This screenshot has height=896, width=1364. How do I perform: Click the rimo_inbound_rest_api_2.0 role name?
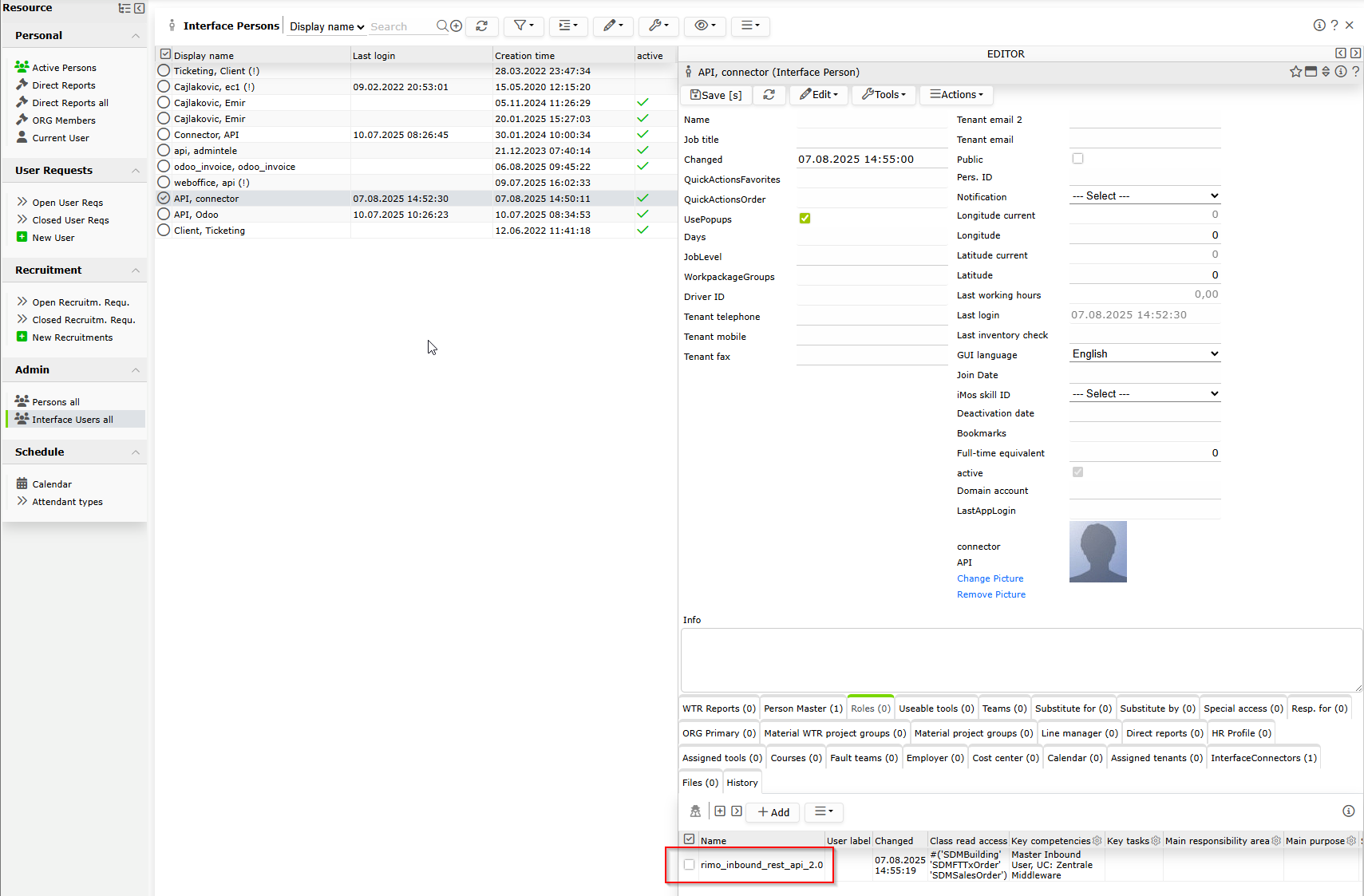[761, 865]
